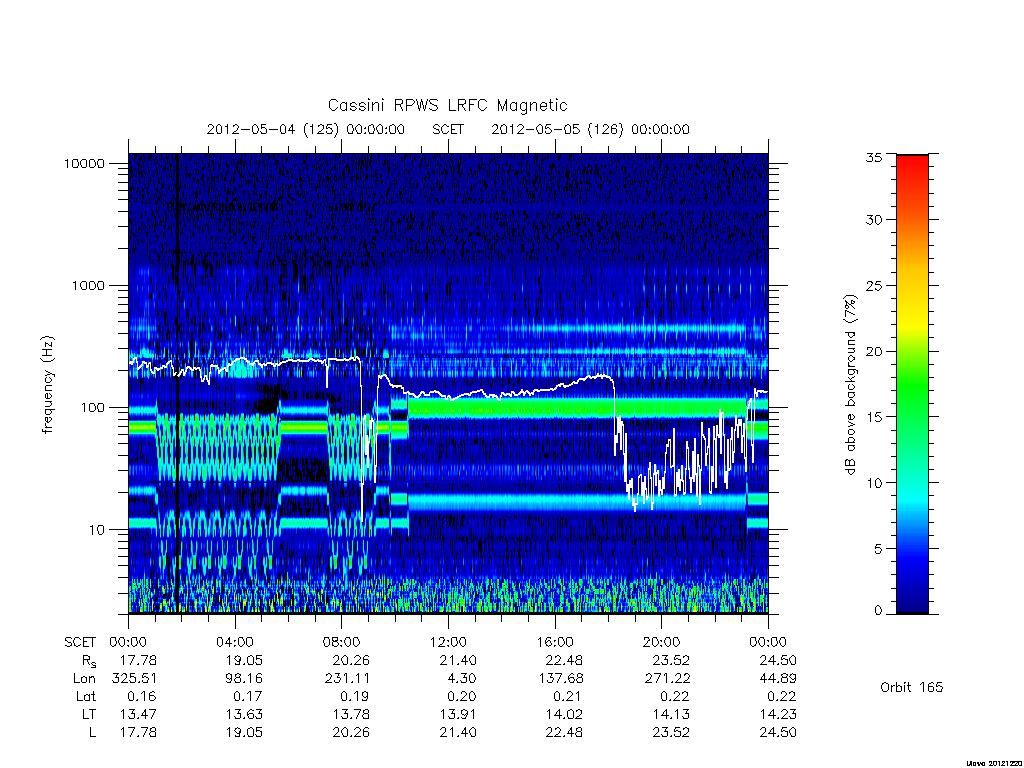Click the '12:00' SCET time axis label
This screenshot has width=1024, height=768.
coord(448,642)
